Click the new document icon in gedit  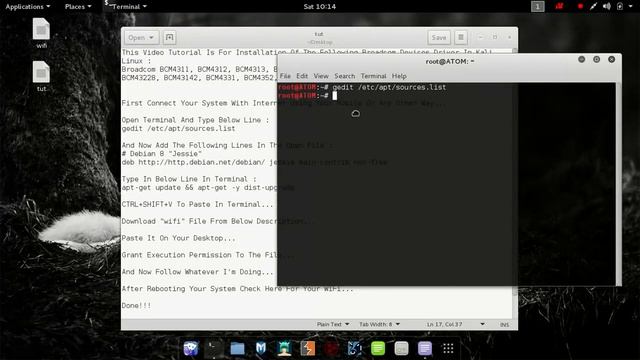point(169,38)
